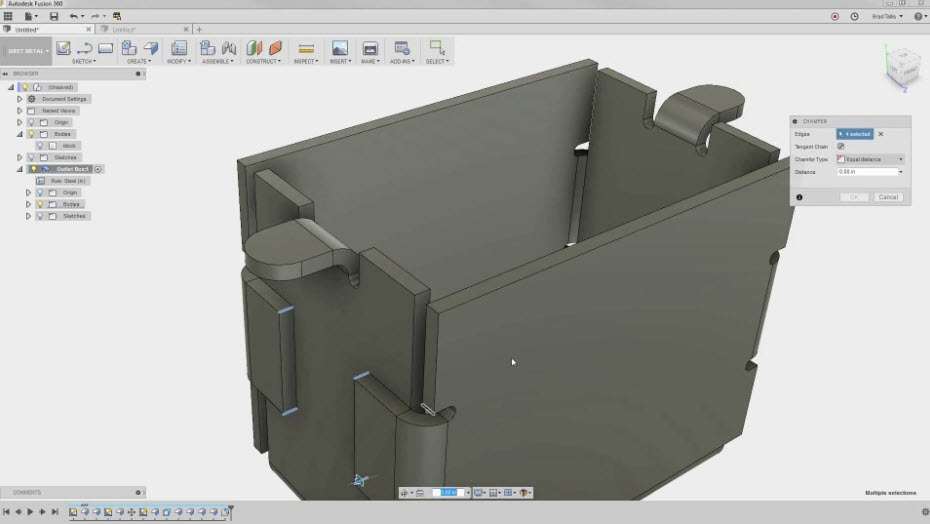This screenshot has width=930, height=524.
Task: Click the Save icon
Action: [x=54, y=17]
